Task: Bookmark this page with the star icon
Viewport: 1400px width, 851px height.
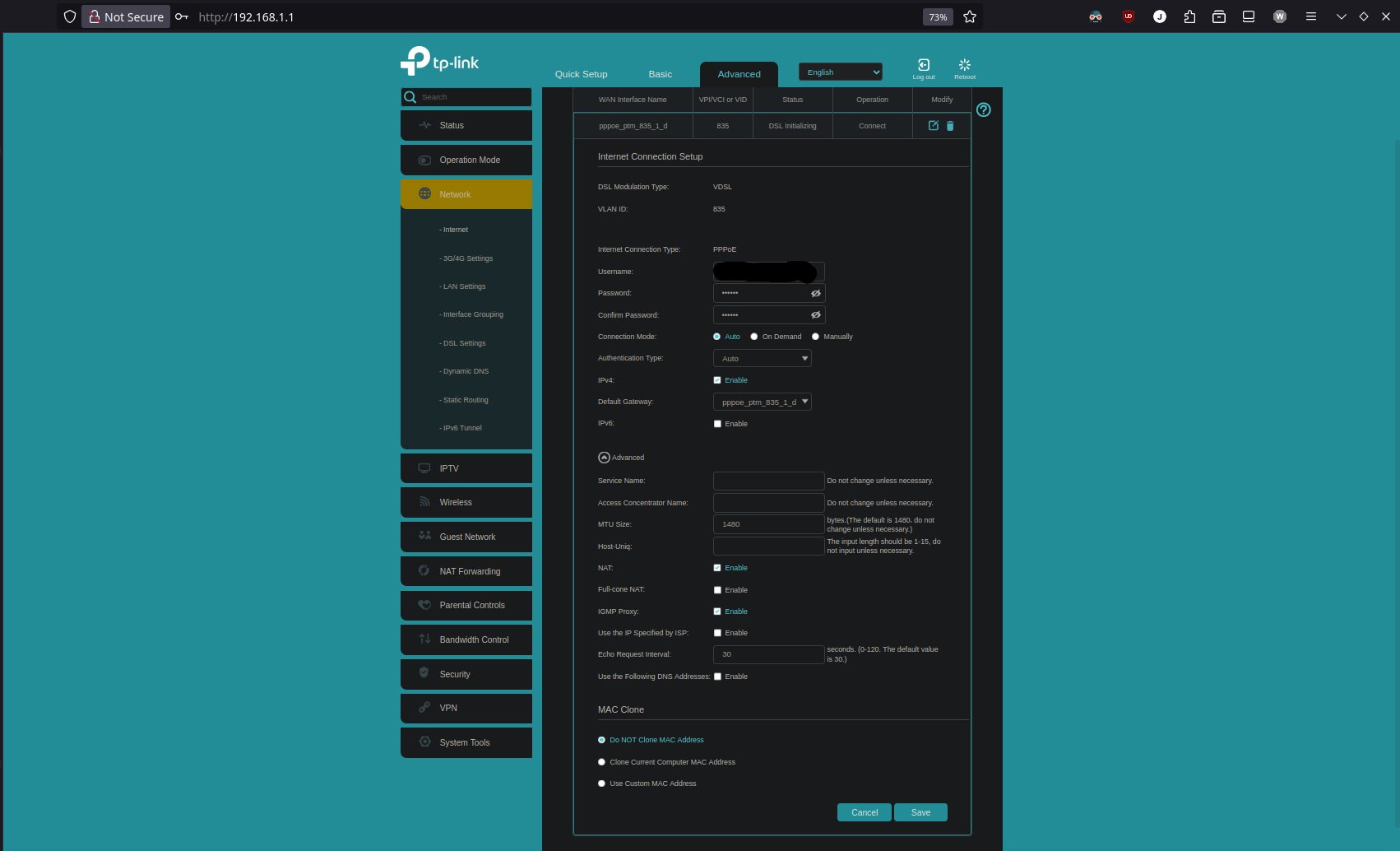Action: (x=970, y=17)
